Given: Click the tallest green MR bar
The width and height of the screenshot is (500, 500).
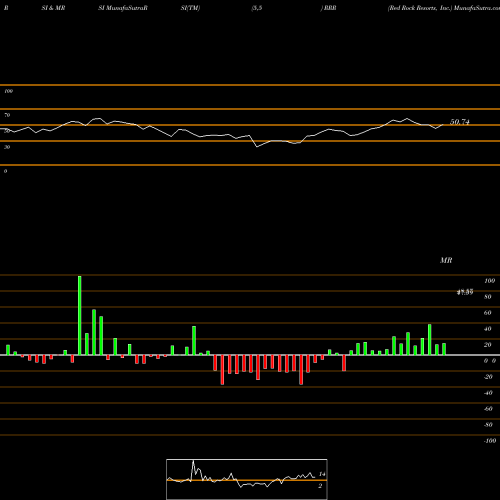Looking at the screenshot, I should (x=80, y=315).
